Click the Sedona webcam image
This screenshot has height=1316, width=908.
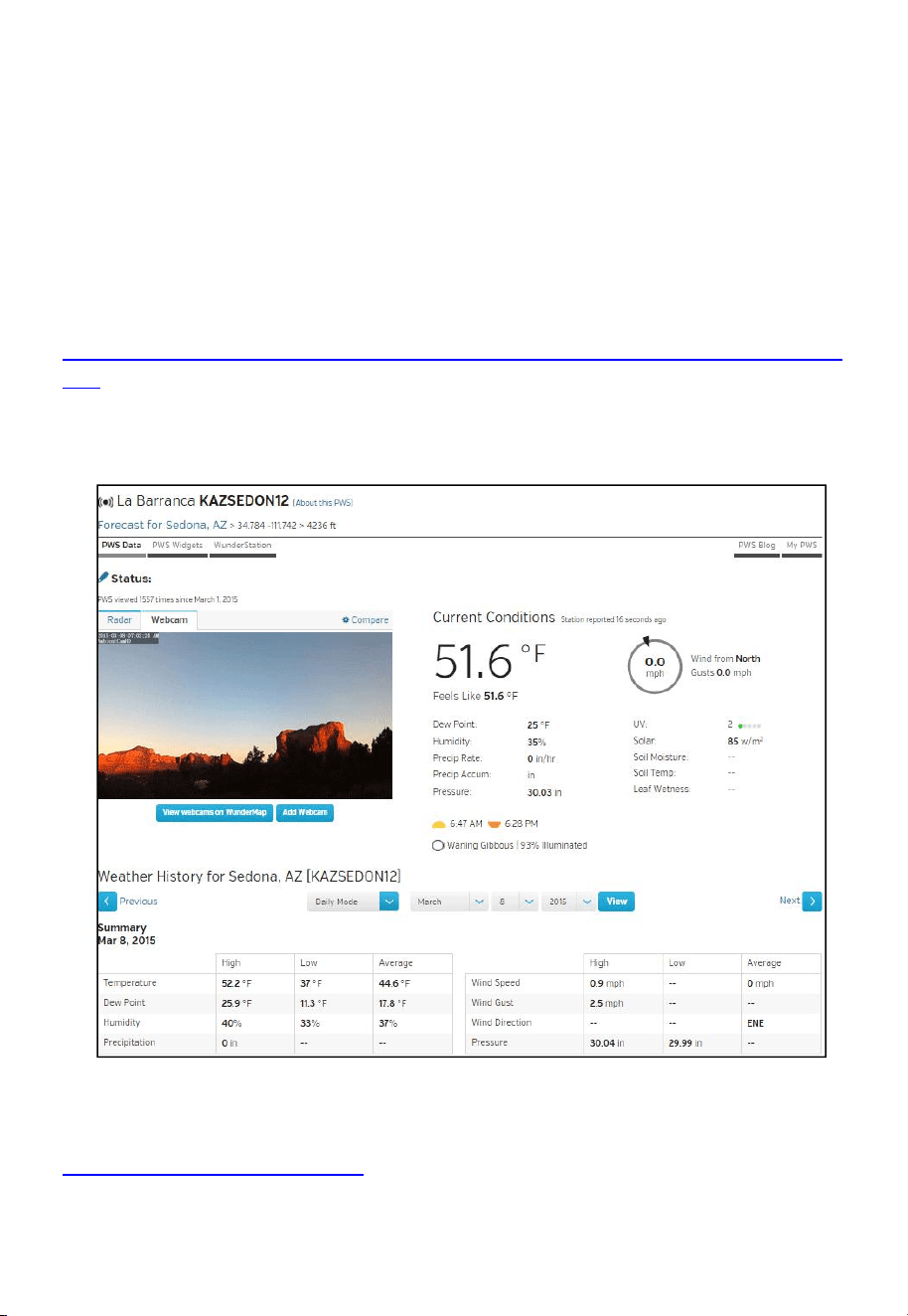point(245,716)
